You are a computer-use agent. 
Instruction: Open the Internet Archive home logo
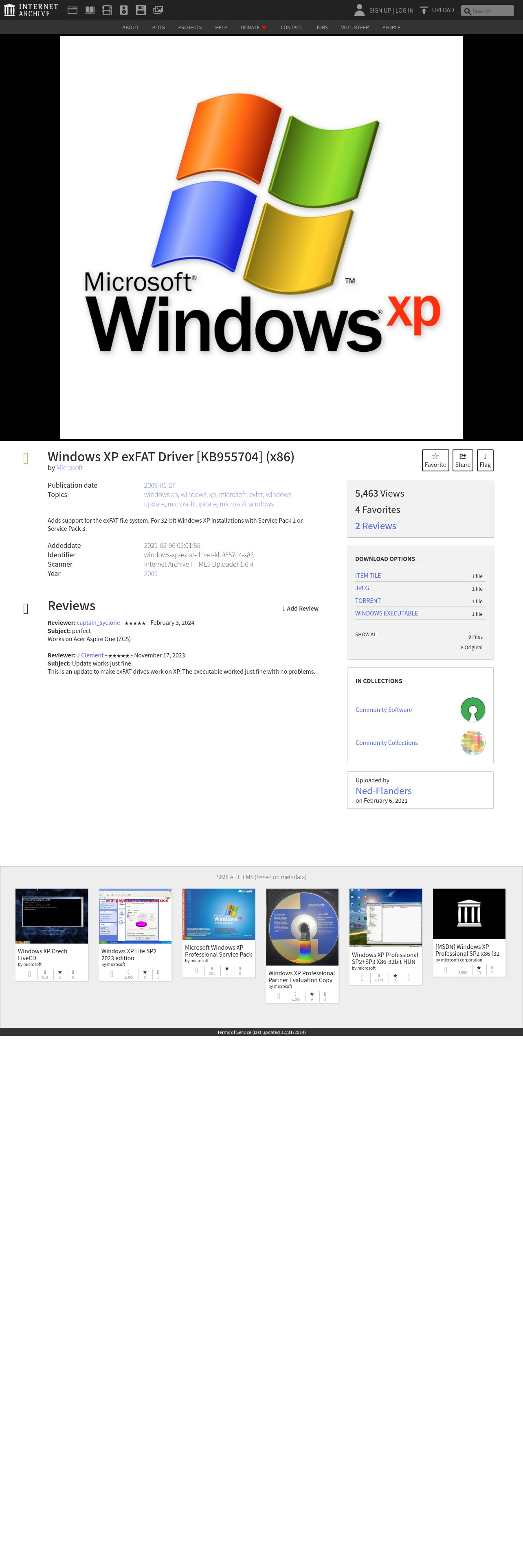[x=31, y=10]
